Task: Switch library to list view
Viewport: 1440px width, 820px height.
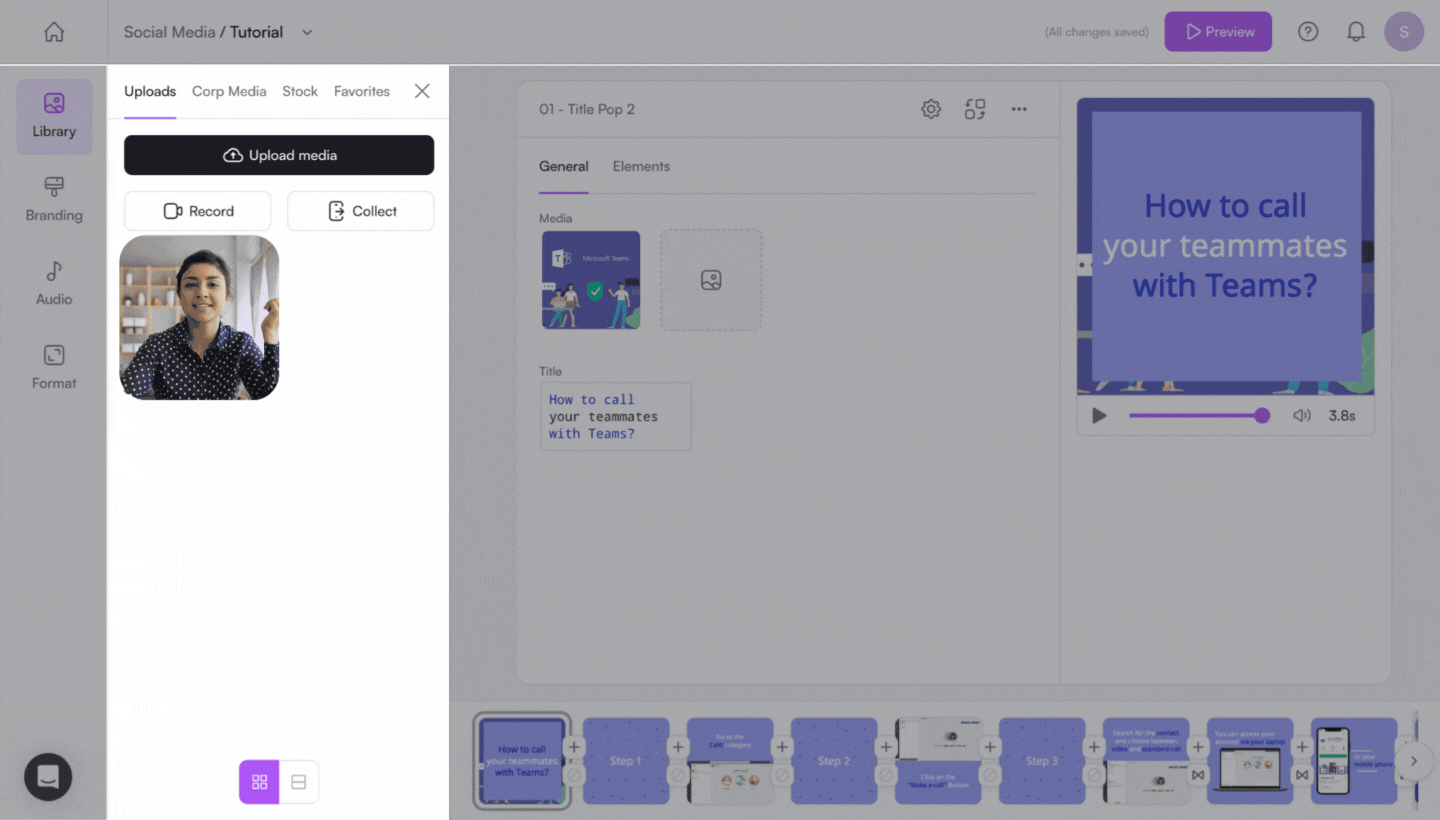Action: tap(298, 782)
